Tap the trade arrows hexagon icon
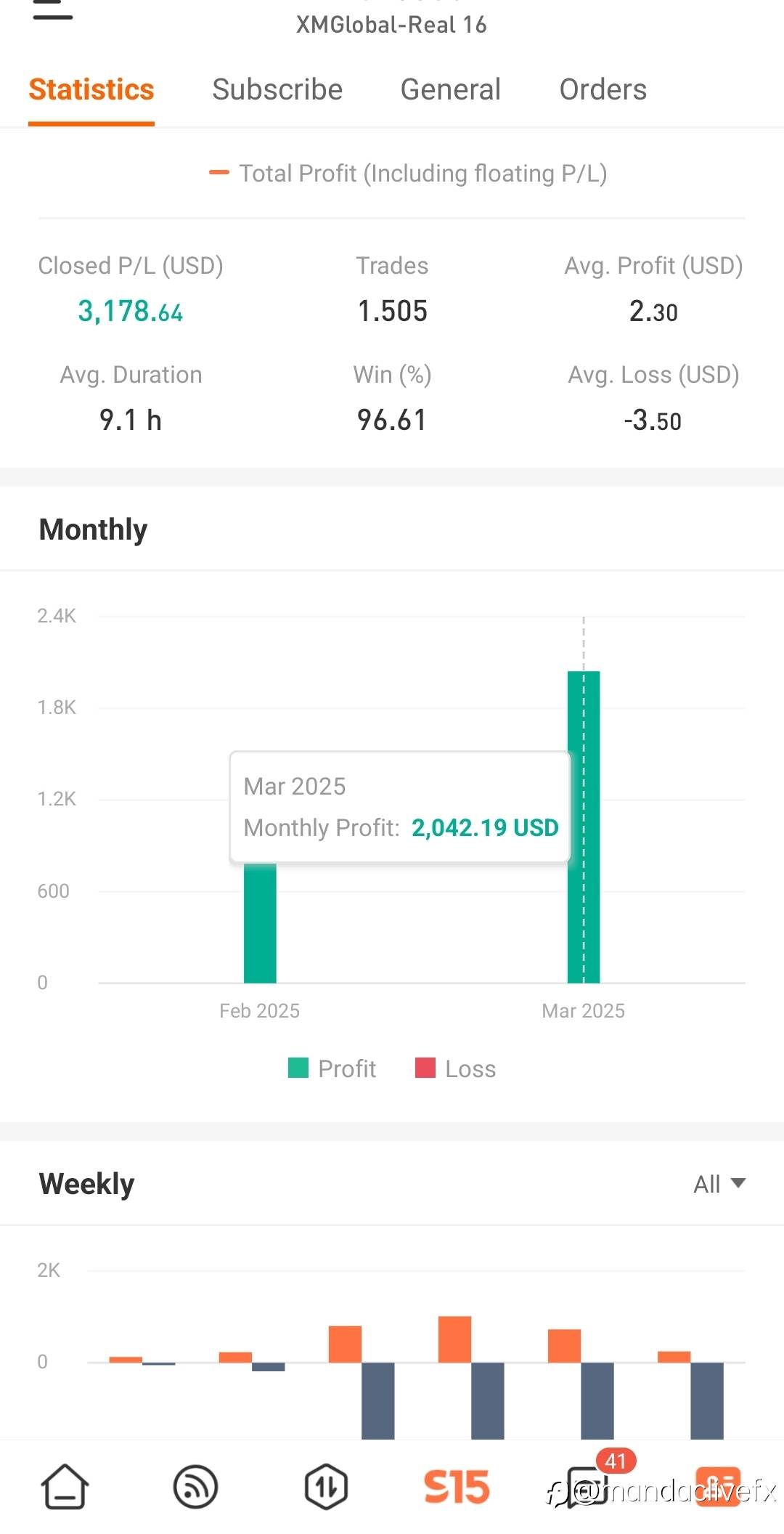This screenshot has width=784, height=1534. [326, 1486]
